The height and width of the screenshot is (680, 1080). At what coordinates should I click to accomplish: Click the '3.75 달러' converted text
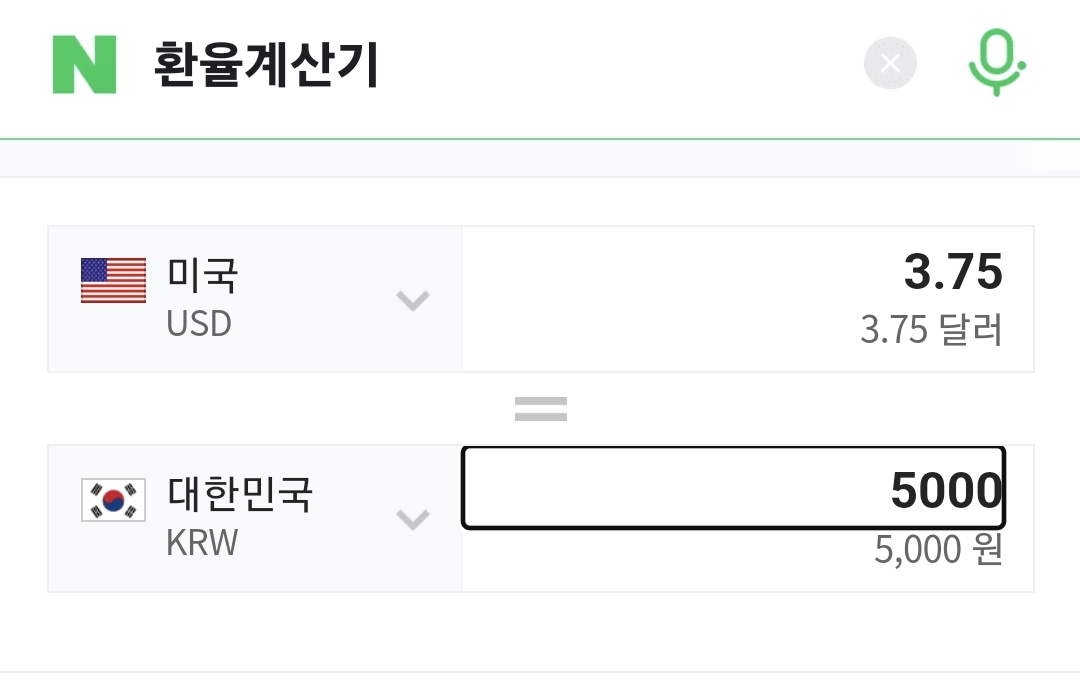tap(931, 330)
